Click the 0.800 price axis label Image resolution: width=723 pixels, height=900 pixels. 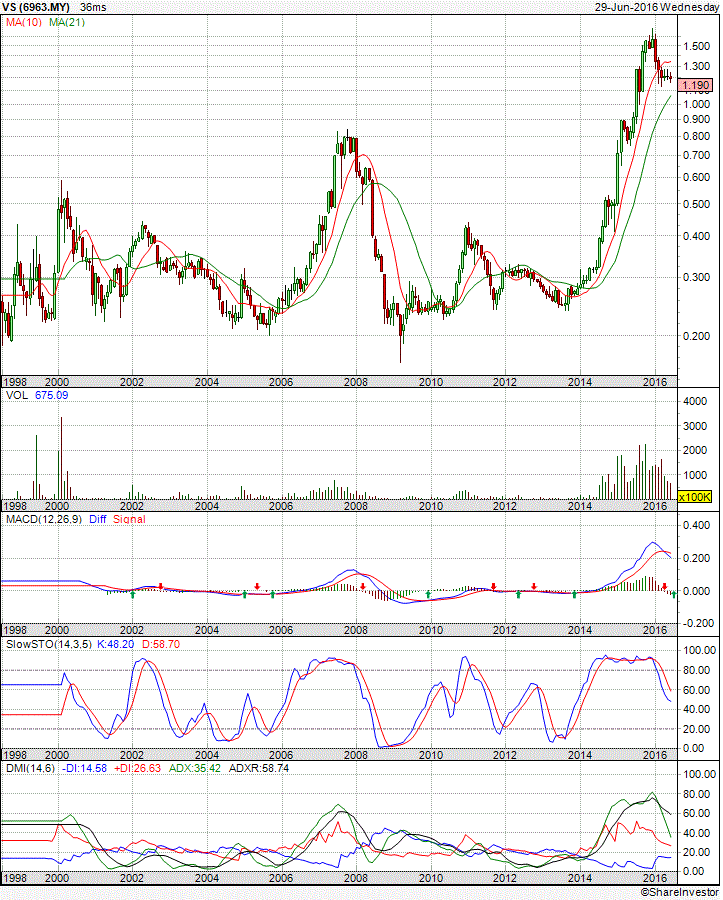(x=697, y=136)
